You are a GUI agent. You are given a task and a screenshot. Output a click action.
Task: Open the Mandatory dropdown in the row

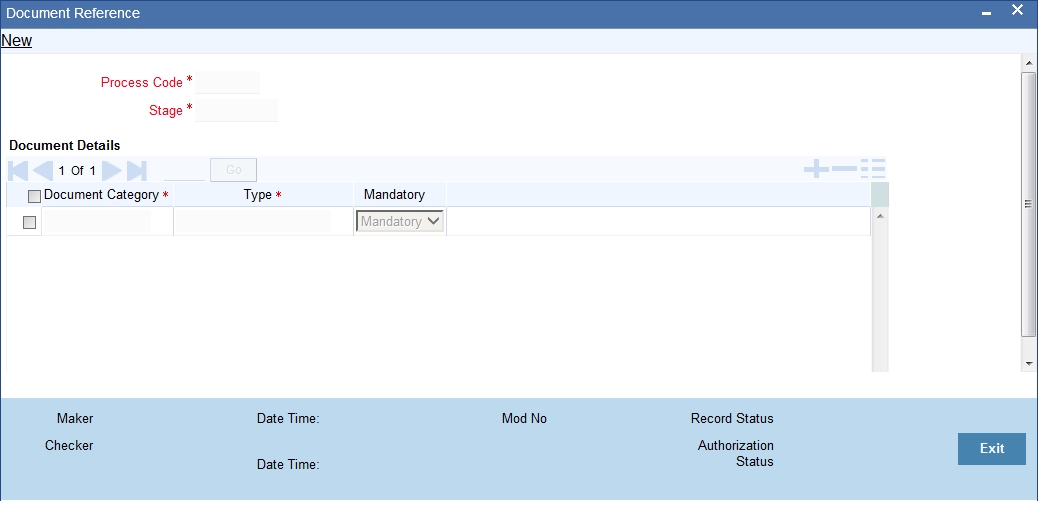coord(400,221)
